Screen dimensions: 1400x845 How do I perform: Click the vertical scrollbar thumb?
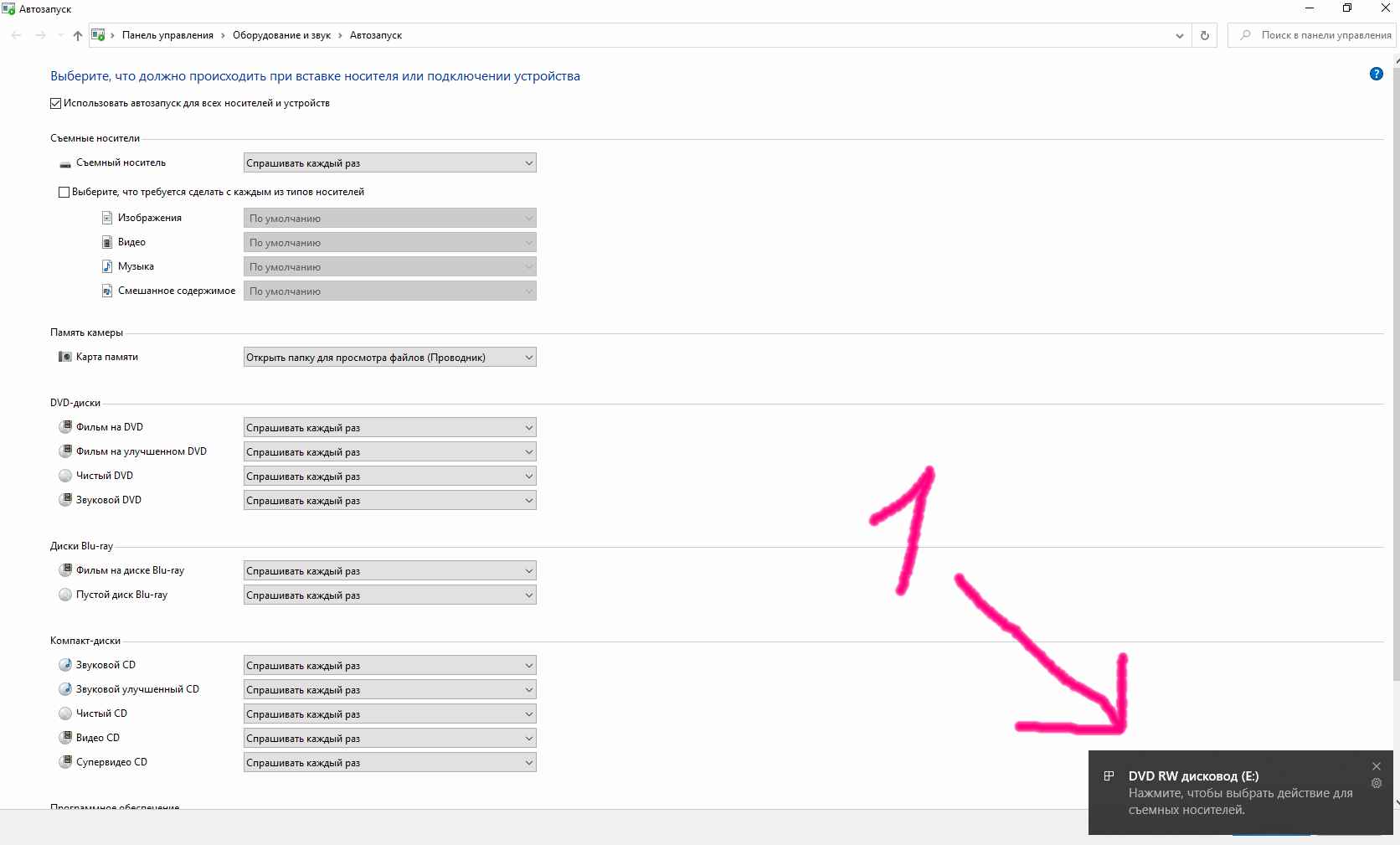point(1396,374)
